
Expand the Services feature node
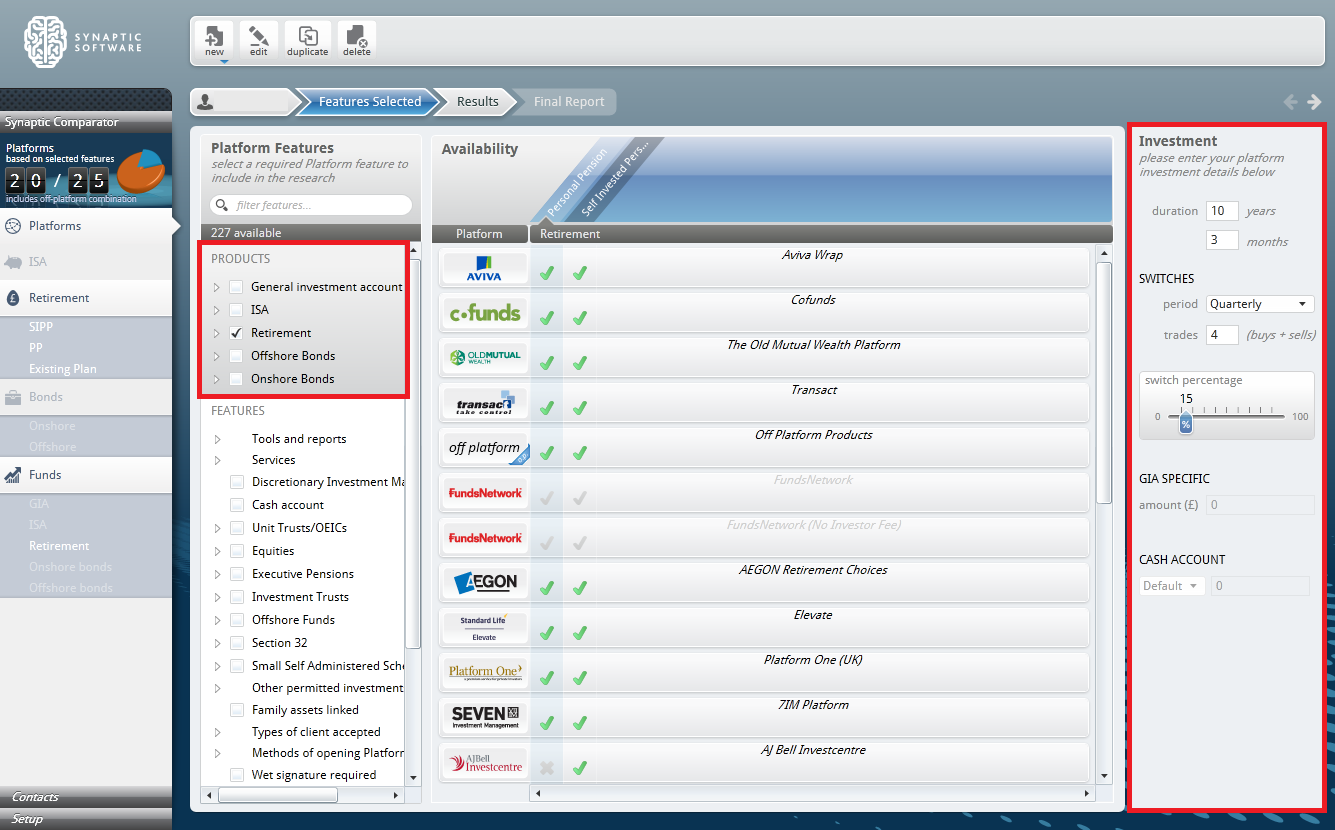[x=218, y=460]
